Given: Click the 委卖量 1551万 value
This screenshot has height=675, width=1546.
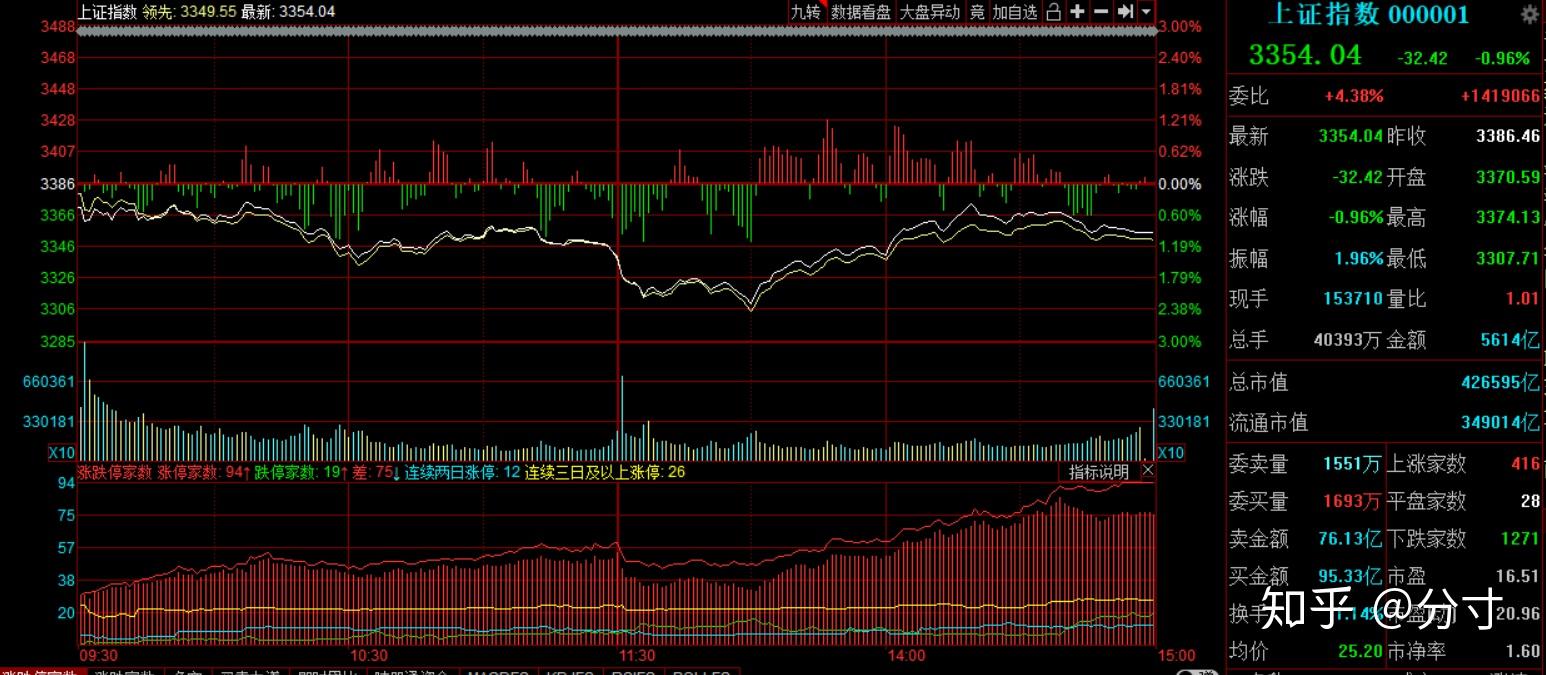Looking at the screenshot, I should click(1352, 463).
